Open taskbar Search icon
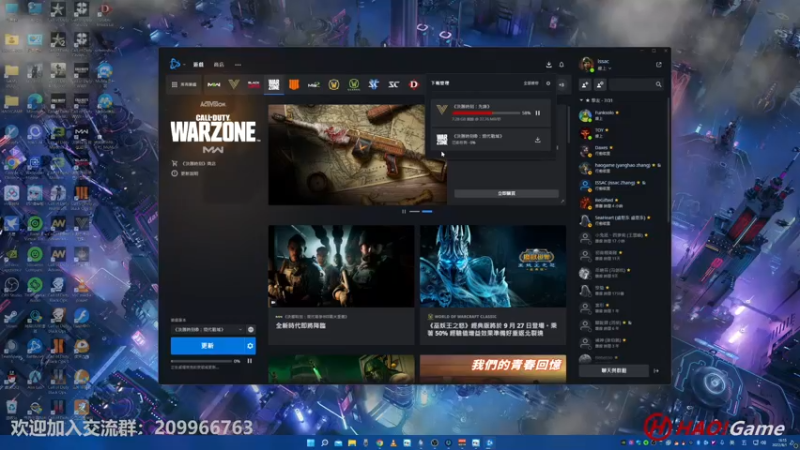The height and width of the screenshot is (450, 800). [324, 443]
